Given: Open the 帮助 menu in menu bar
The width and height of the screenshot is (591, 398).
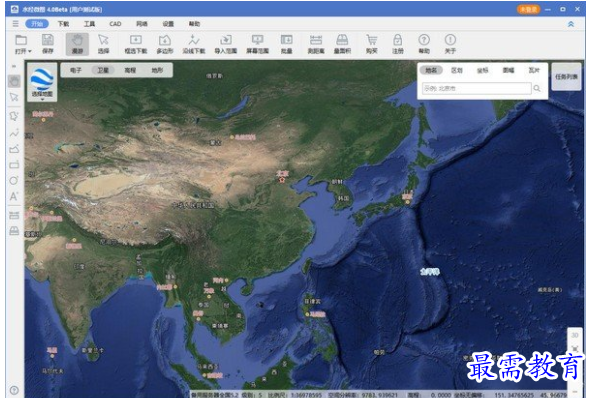Looking at the screenshot, I should click(x=194, y=24).
